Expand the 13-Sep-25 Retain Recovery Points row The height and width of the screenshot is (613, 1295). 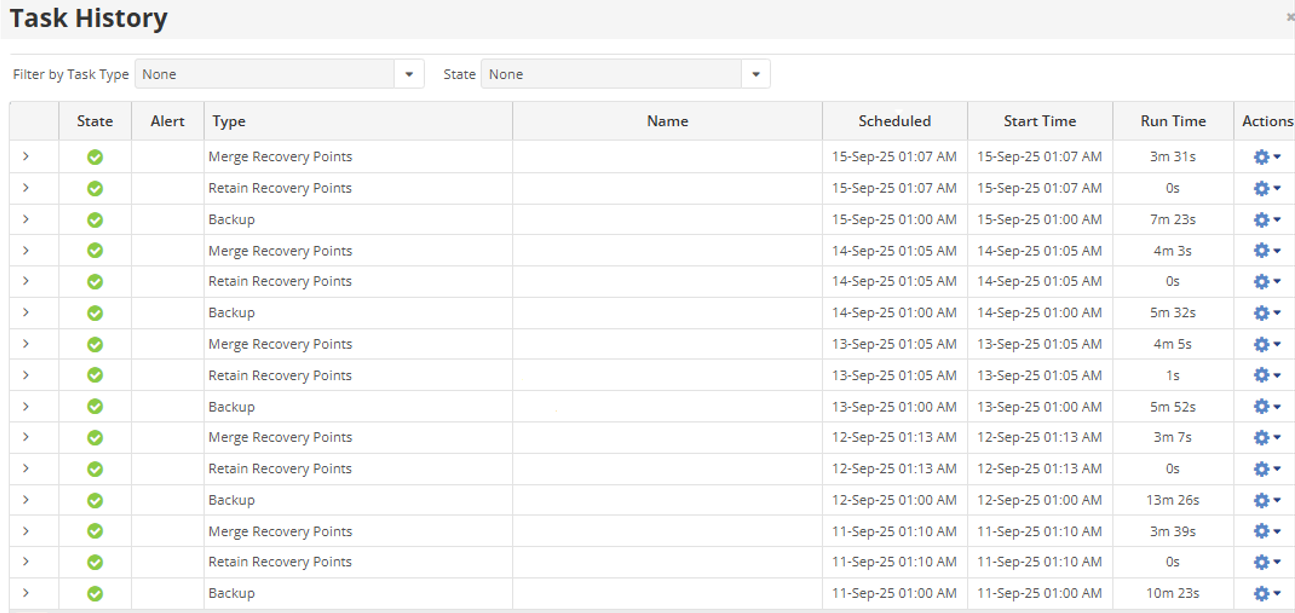point(26,374)
